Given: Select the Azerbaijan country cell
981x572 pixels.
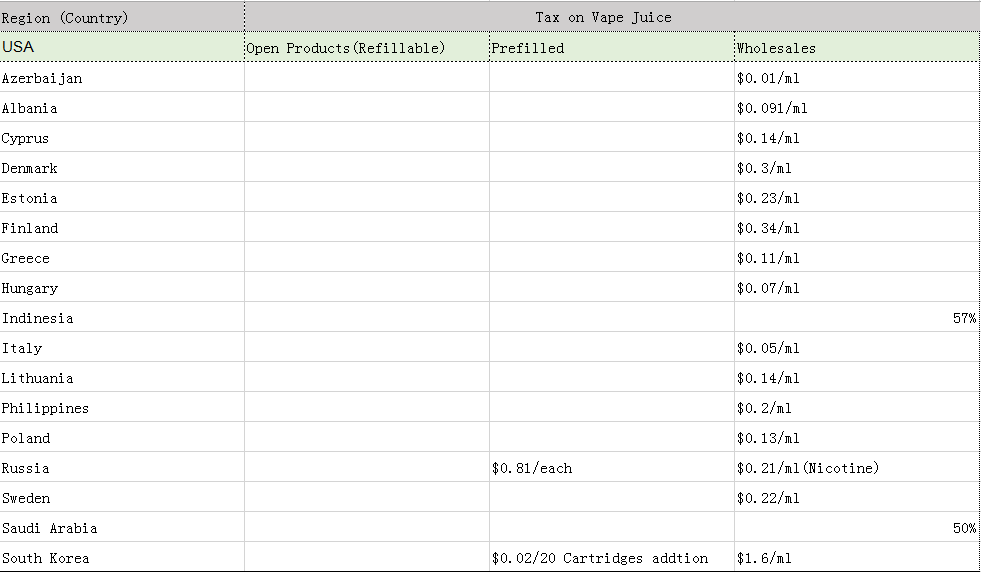Looking at the screenshot, I should pos(122,78).
